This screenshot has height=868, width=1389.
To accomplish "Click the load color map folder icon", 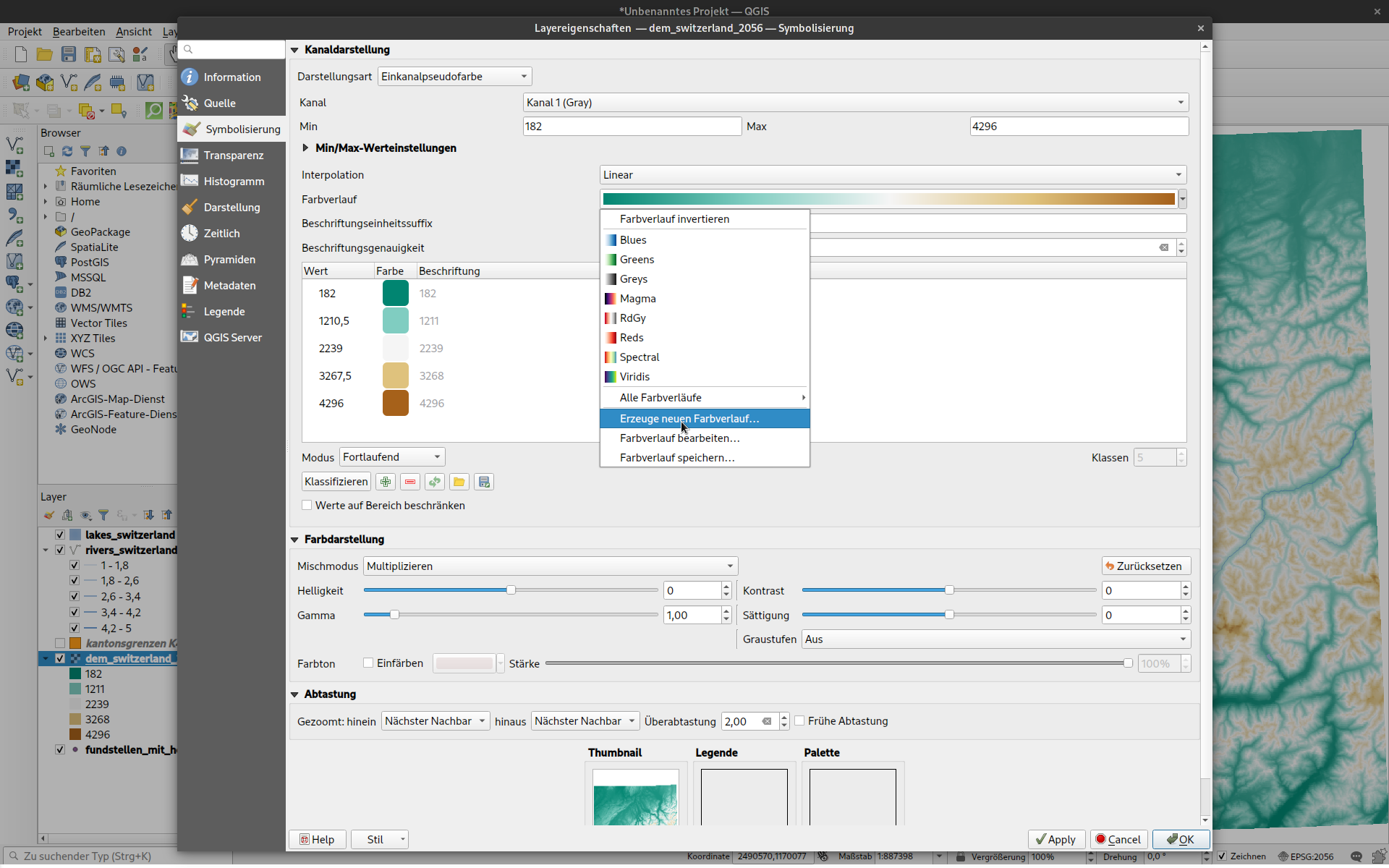I will (459, 482).
